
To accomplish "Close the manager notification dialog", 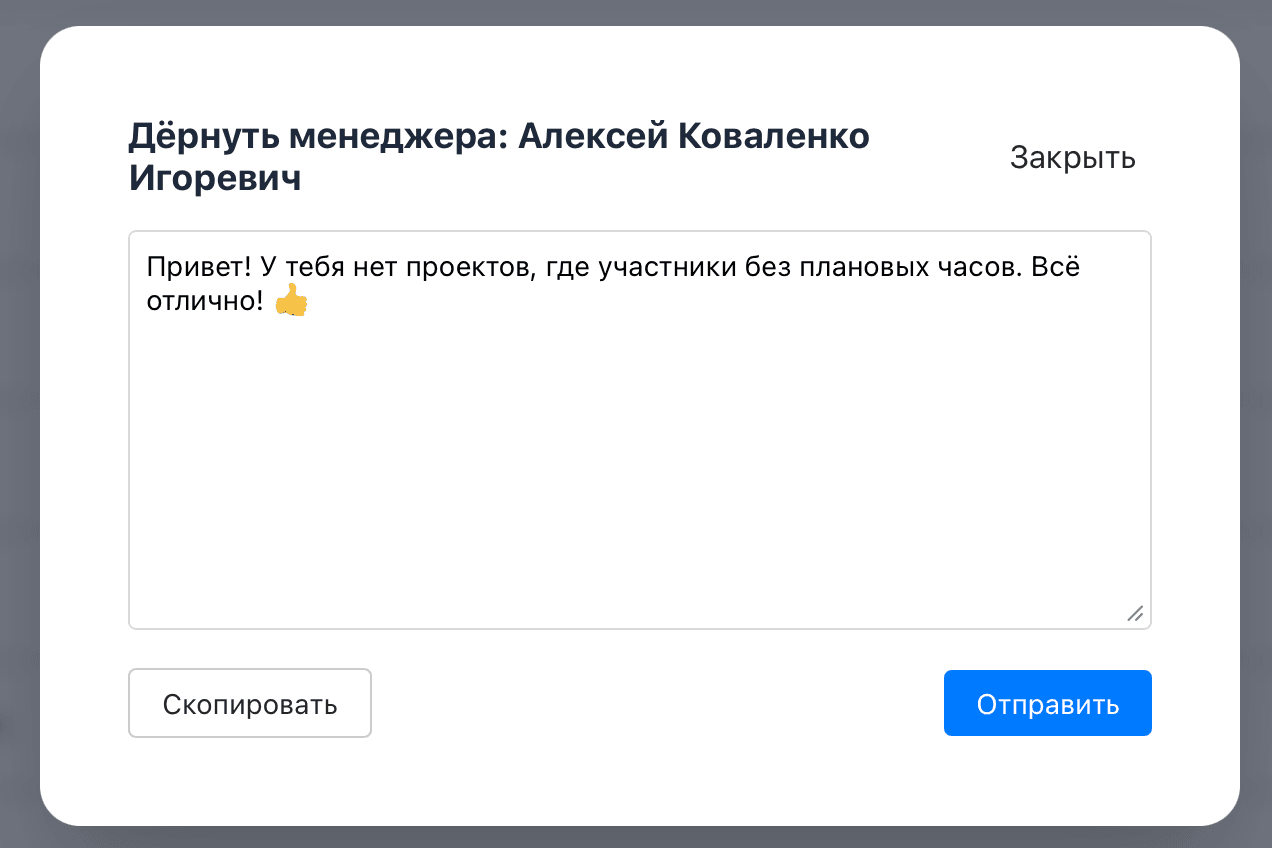I will click(1072, 157).
